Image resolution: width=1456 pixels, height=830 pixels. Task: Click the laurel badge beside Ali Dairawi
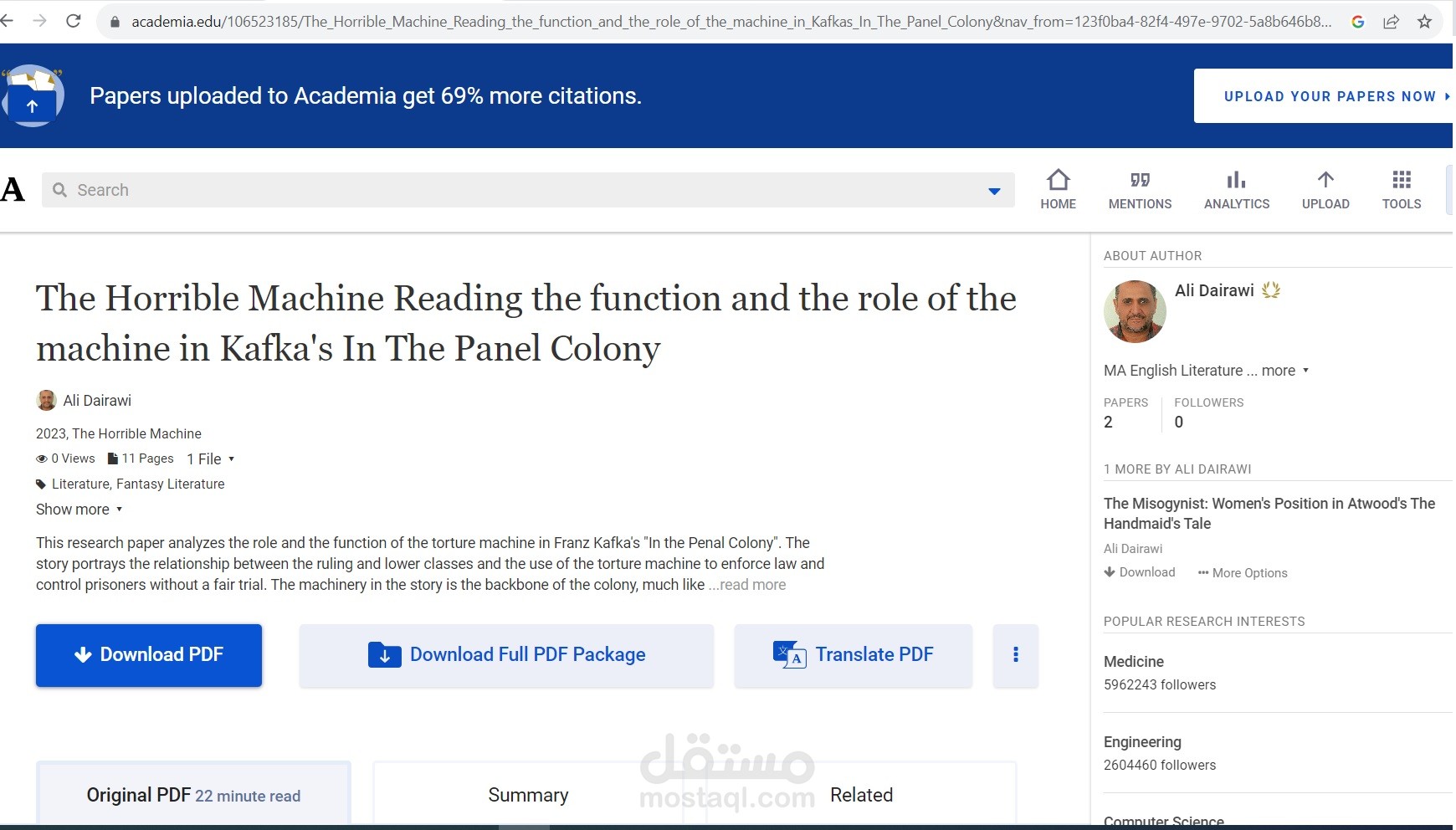(x=1271, y=290)
